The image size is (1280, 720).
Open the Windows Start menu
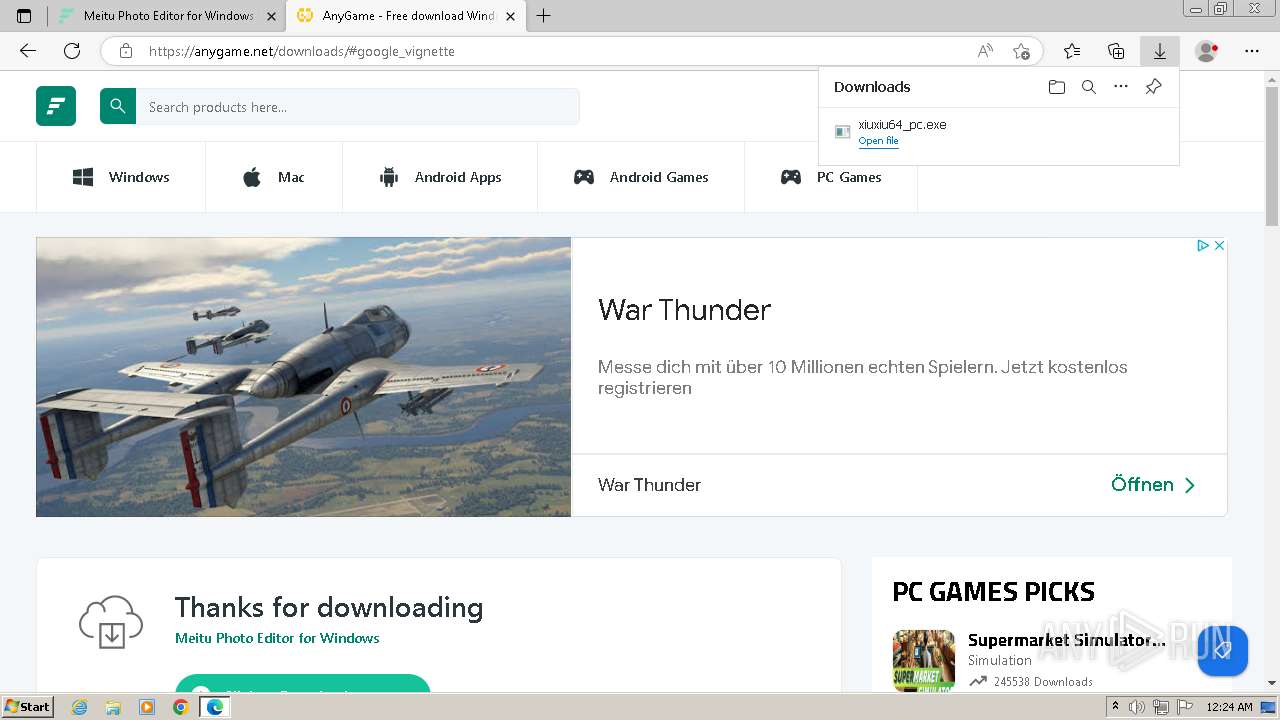coord(27,707)
